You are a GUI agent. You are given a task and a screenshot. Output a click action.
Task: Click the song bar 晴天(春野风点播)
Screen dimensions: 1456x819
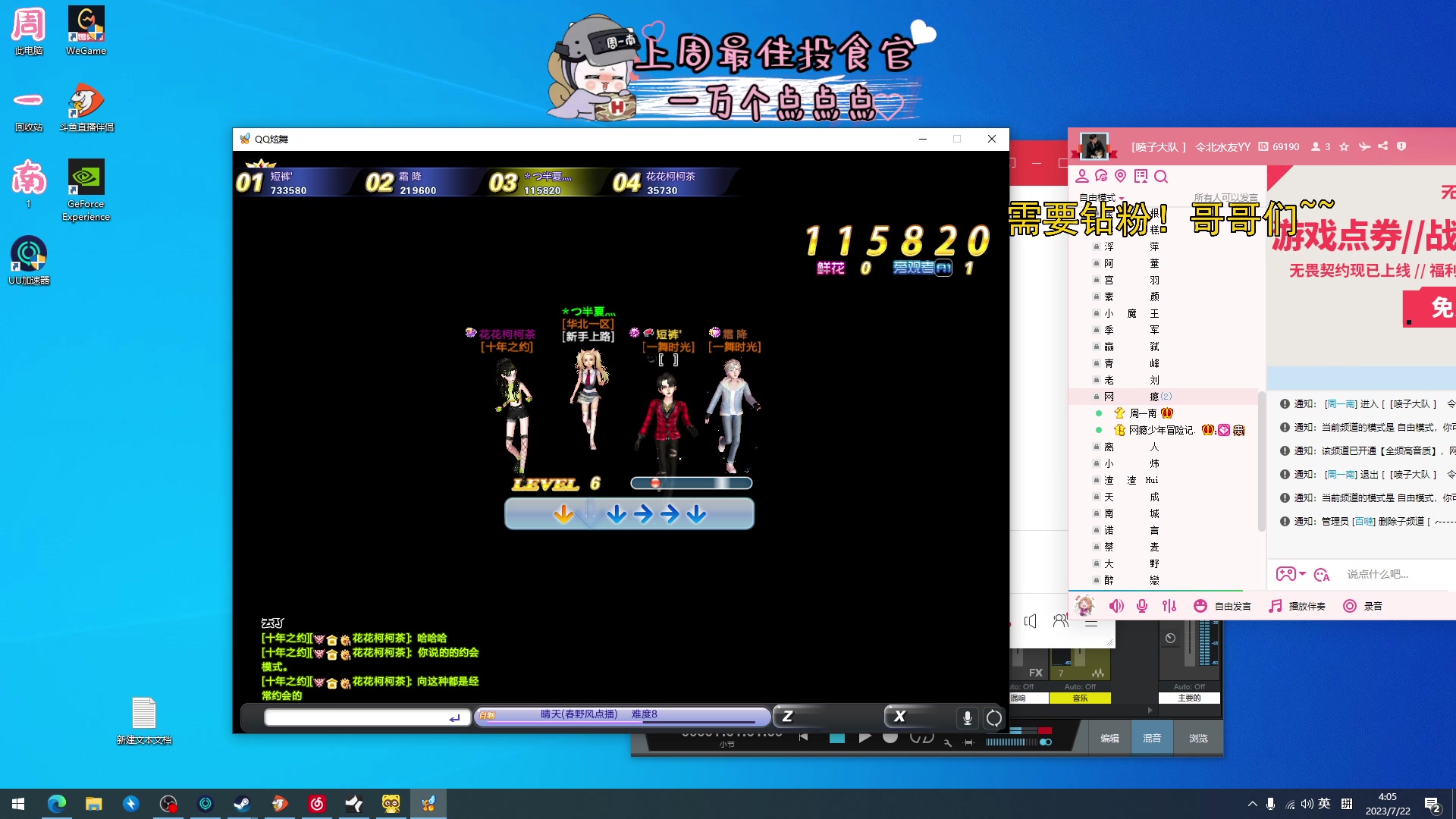click(622, 715)
